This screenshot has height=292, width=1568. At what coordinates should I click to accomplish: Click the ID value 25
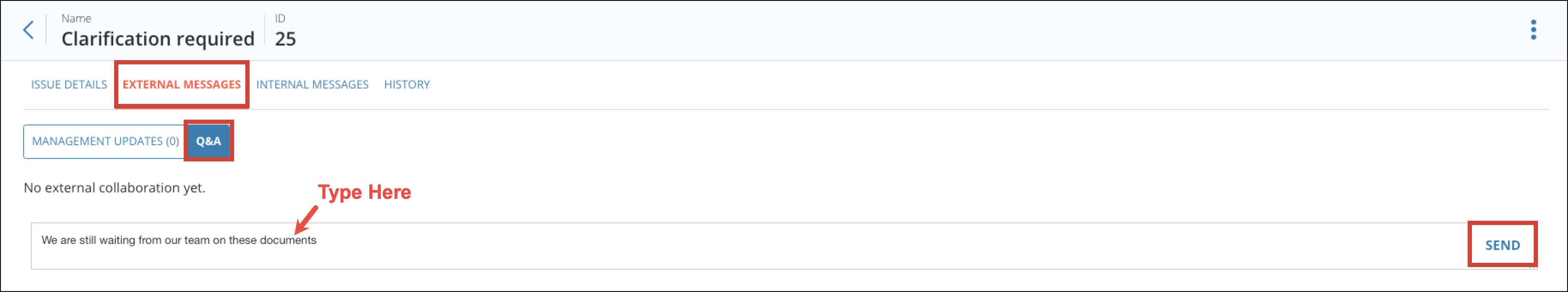286,39
